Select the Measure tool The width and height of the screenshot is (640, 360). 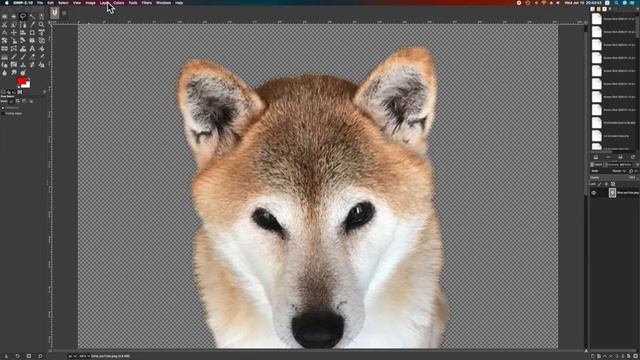click(4, 32)
